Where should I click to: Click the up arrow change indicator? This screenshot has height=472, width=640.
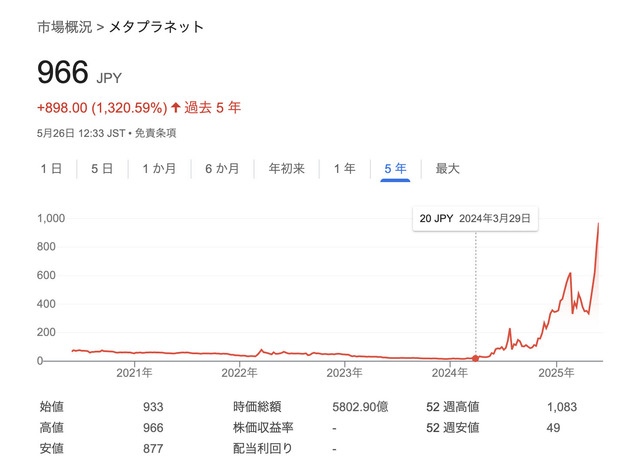(176, 108)
